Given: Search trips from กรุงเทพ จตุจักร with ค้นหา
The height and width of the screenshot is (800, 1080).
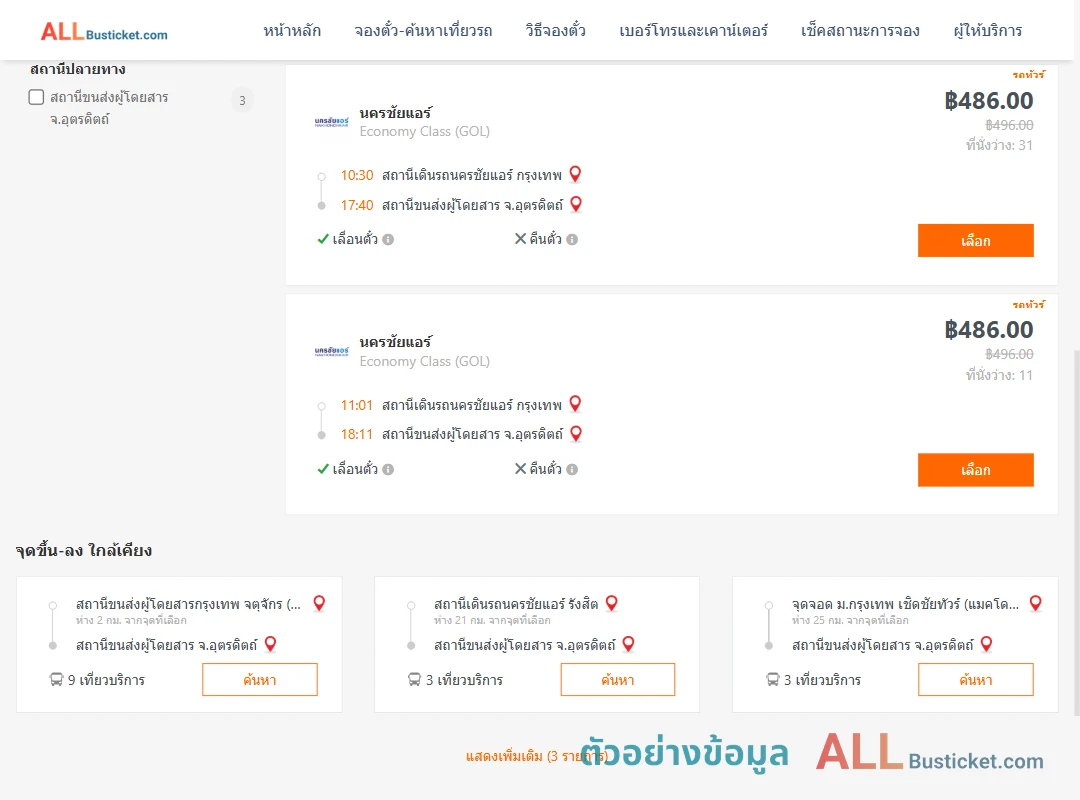Looking at the screenshot, I should coord(260,679).
